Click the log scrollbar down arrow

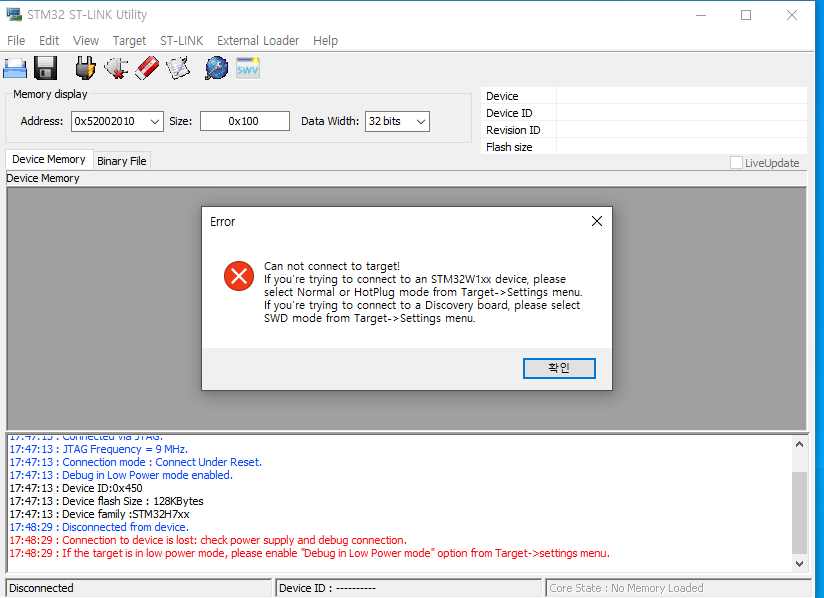(x=799, y=564)
